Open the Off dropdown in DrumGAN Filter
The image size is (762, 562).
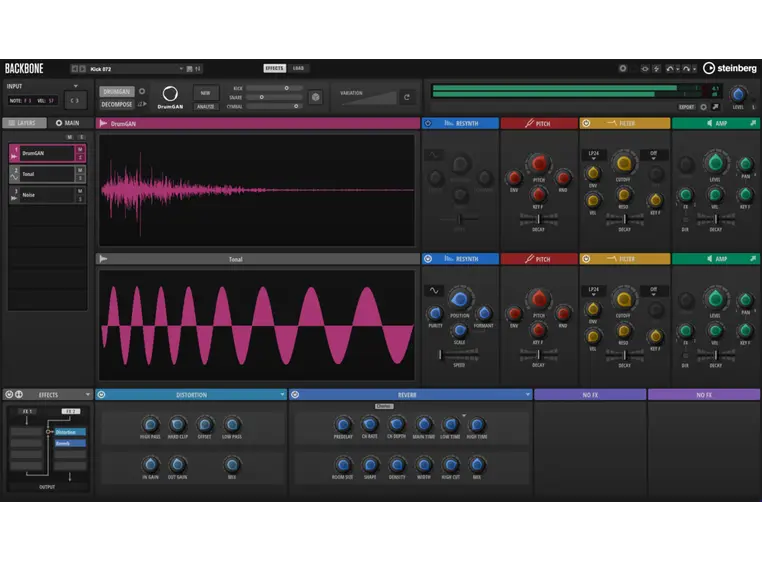[x=654, y=155]
